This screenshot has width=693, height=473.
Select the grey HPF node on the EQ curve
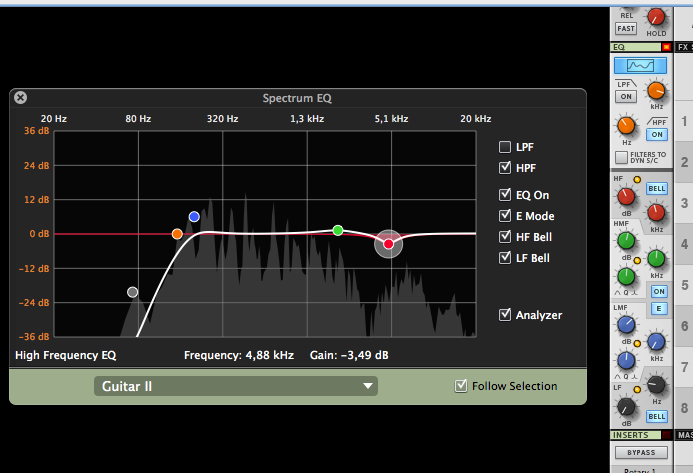point(133,292)
